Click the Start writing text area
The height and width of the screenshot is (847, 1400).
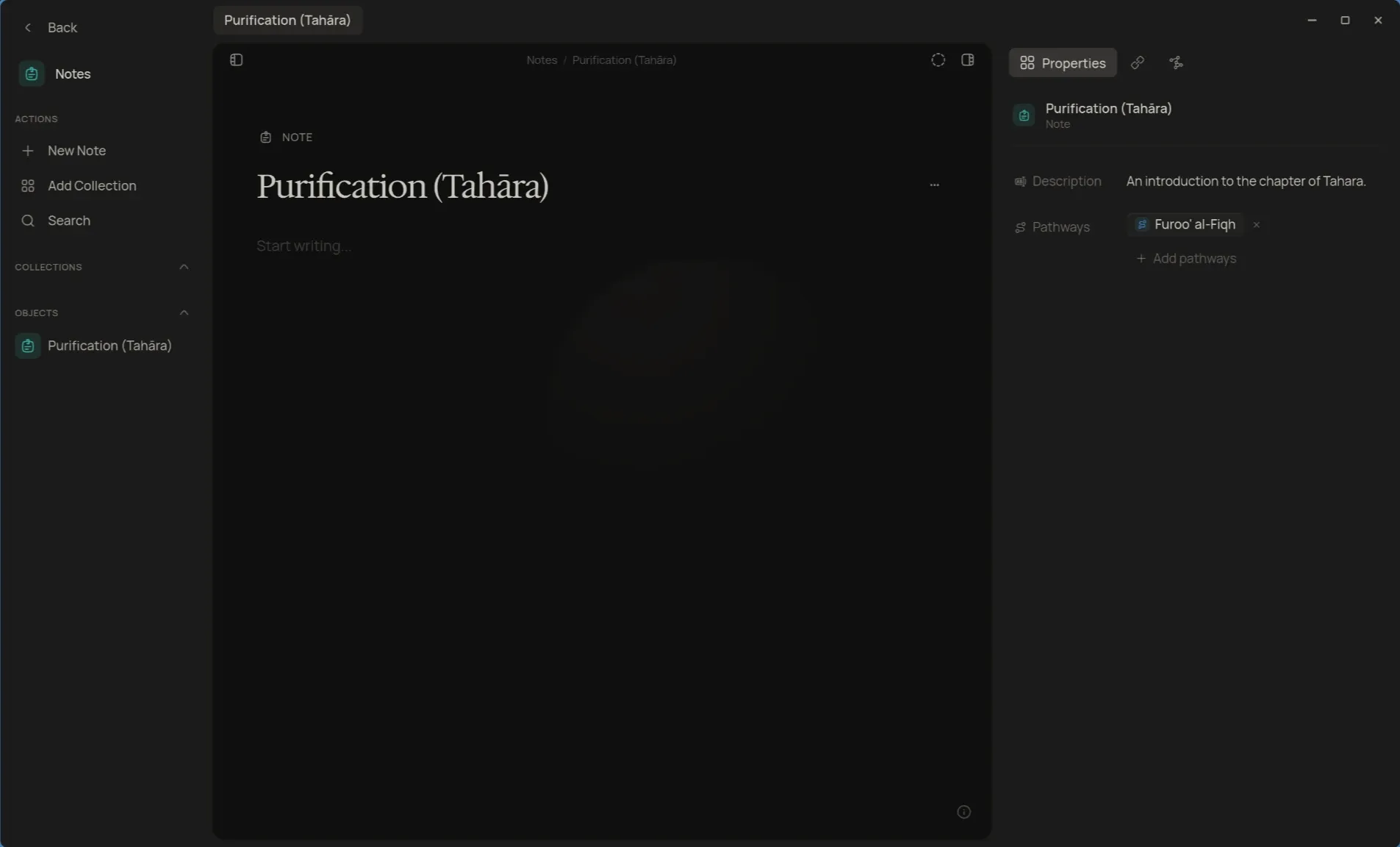tap(601, 246)
